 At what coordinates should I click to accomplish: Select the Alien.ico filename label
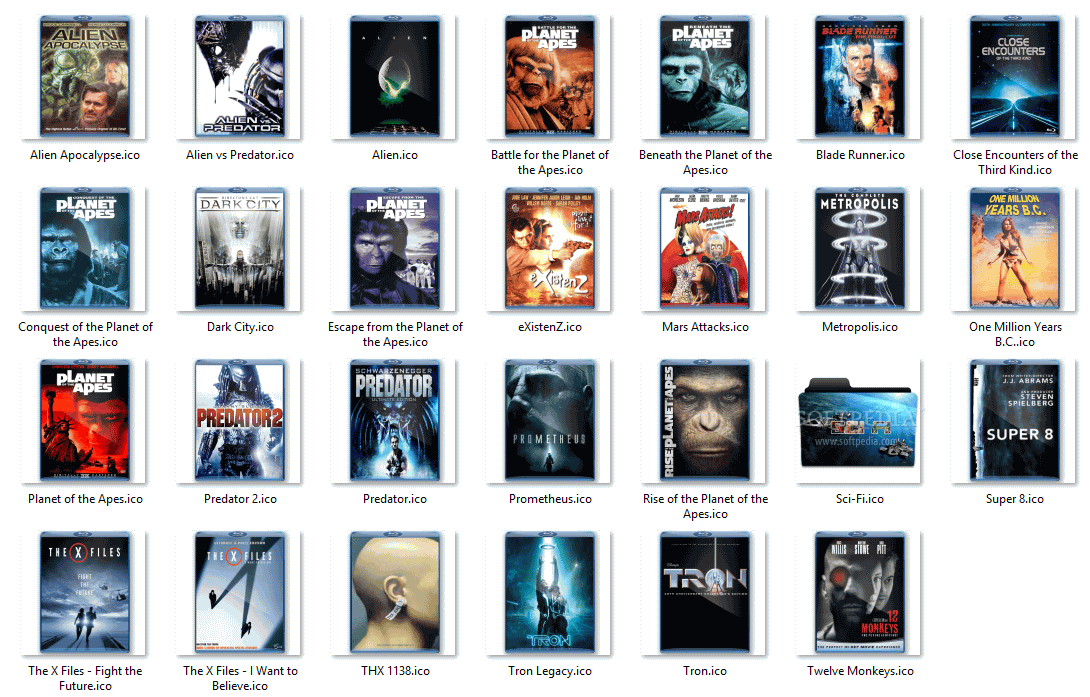pos(395,155)
